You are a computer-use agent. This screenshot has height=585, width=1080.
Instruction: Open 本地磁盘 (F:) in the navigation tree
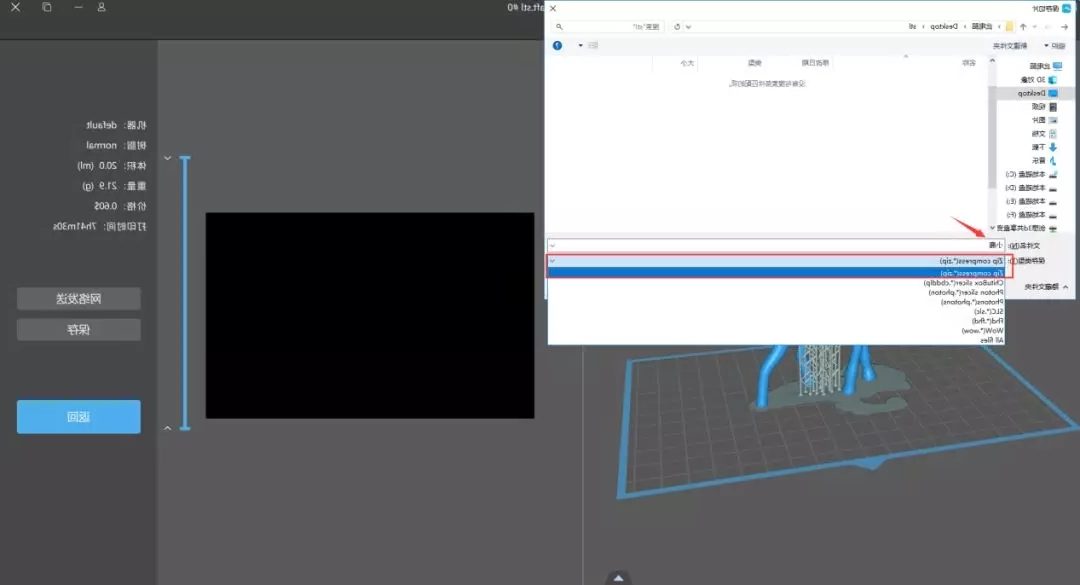(x=1031, y=214)
